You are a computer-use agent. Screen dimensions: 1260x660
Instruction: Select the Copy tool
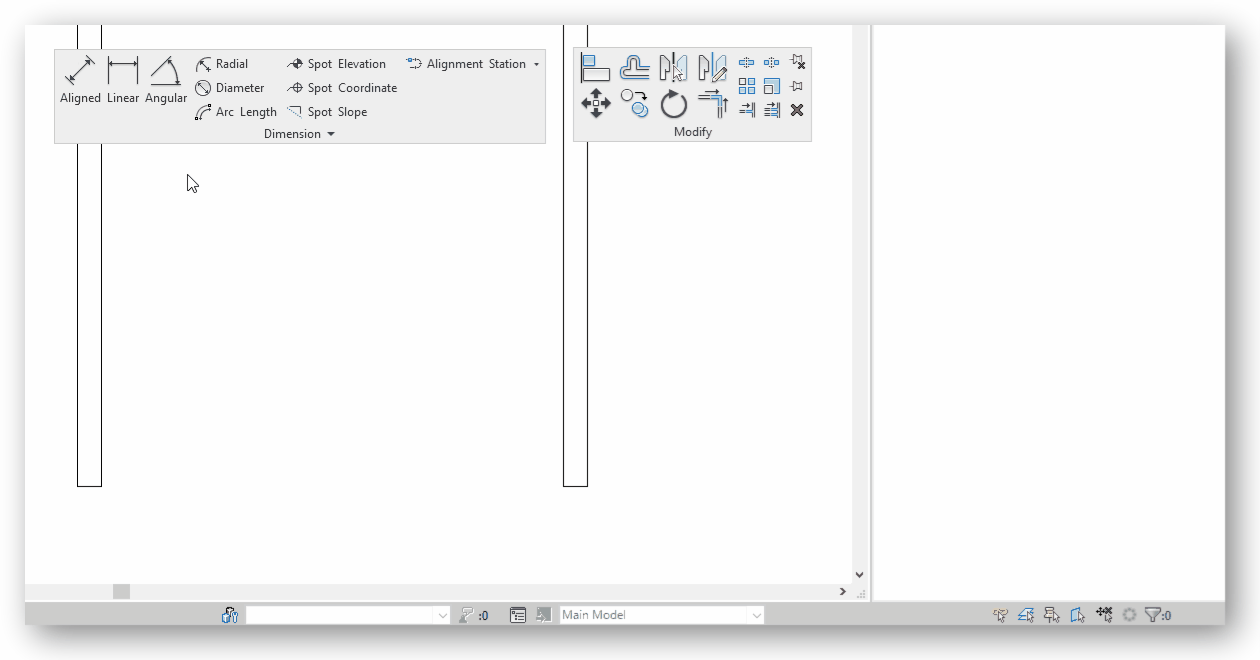tap(636, 102)
